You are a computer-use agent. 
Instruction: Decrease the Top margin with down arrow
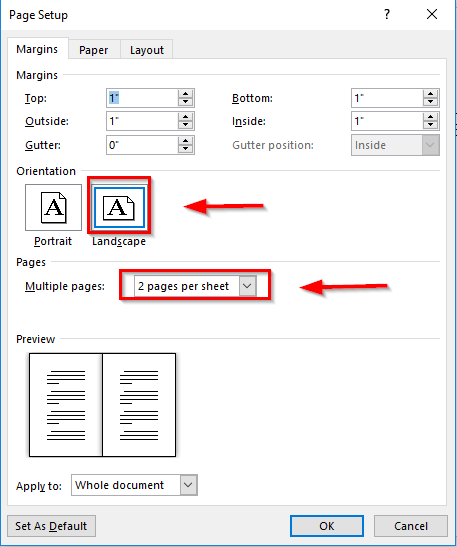[x=186, y=102]
